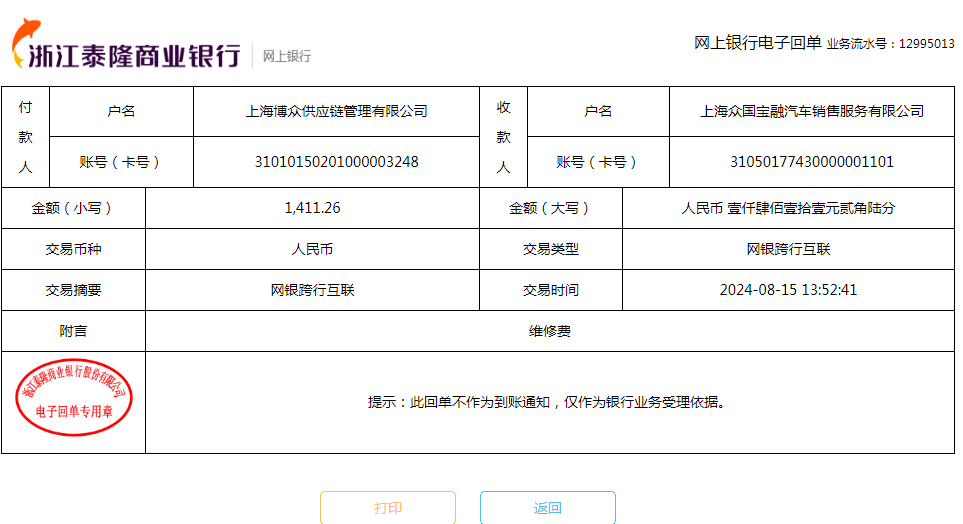This screenshot has width=963, height=524.
Task: Click the 网上银行电子回单 title
Action: click(x=757, y=42)
